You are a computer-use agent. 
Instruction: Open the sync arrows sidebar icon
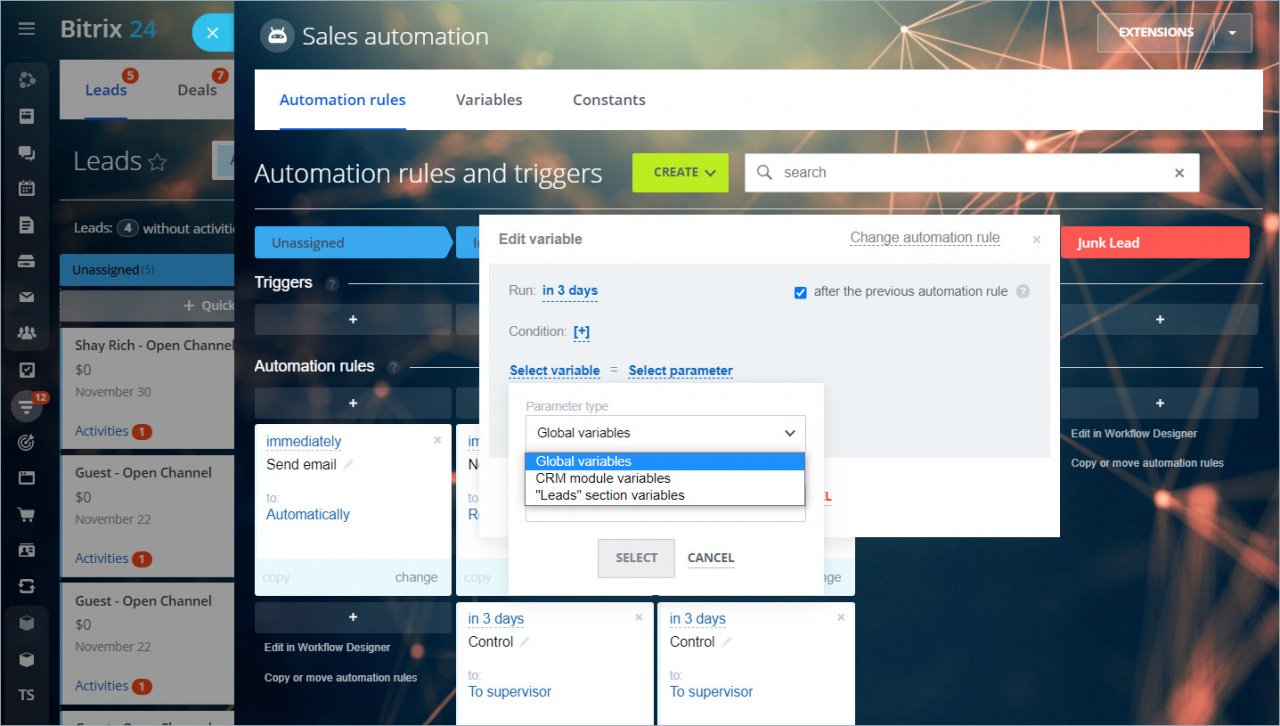pyautogui.click(x=27, y=587)
